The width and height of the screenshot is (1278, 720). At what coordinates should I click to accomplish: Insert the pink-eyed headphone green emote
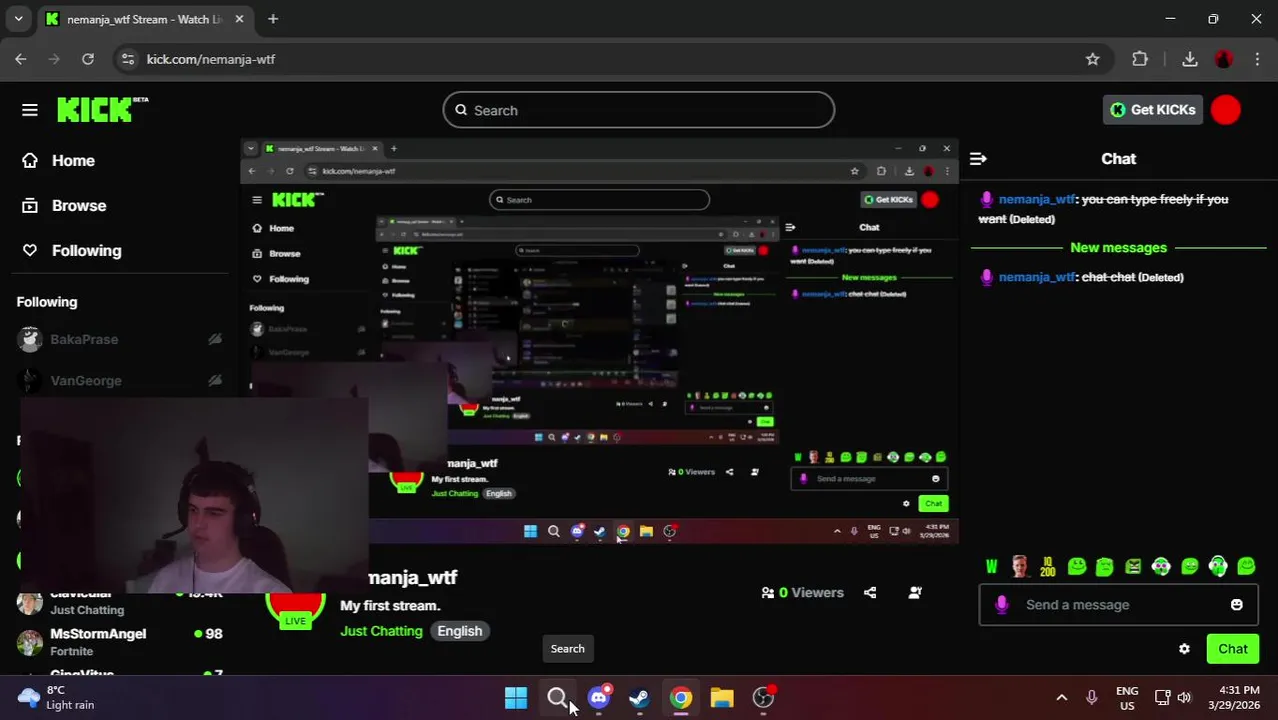[x=1161, y=567]
